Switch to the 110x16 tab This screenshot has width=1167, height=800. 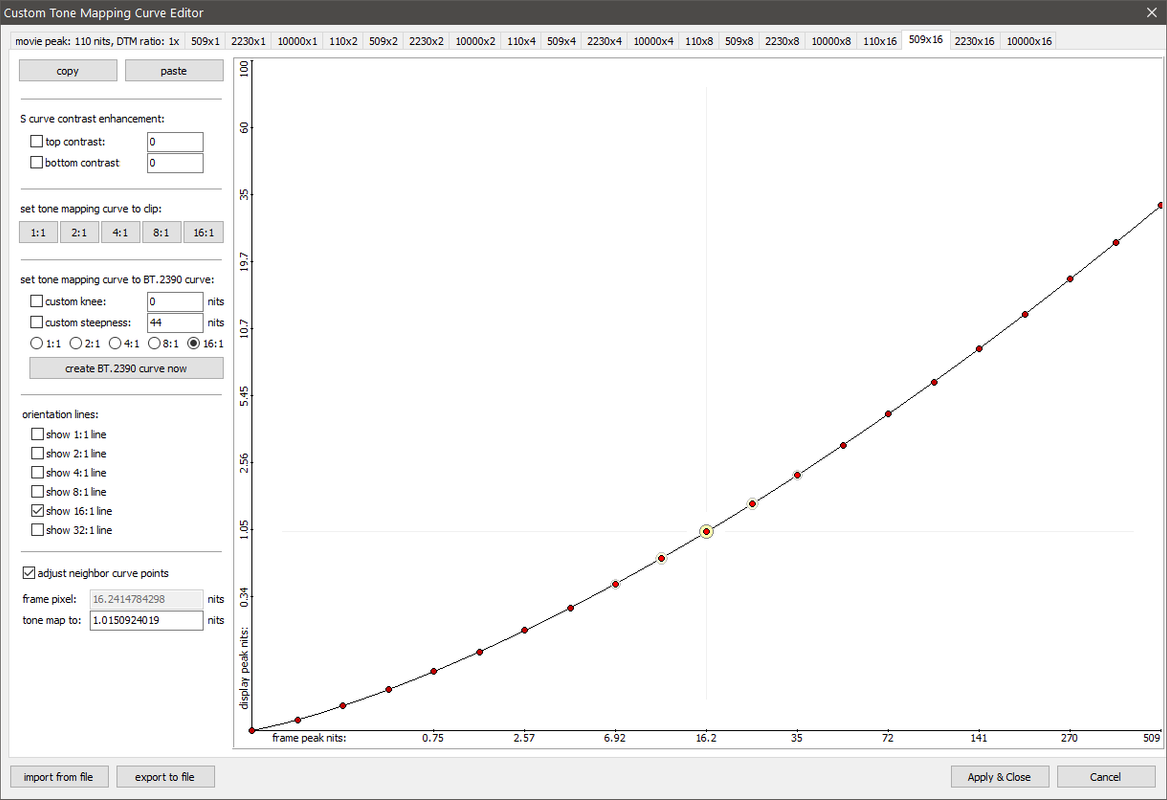point(880,41)
